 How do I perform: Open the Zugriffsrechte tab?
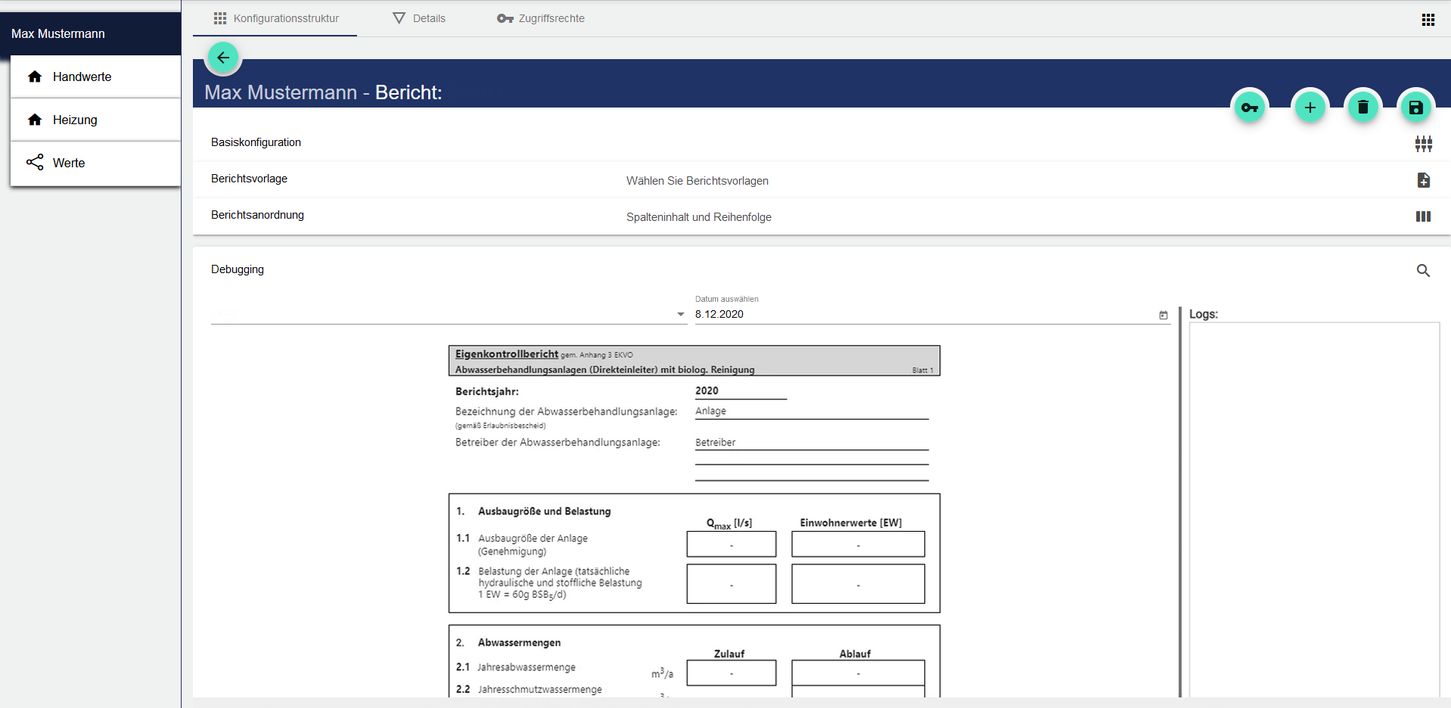541,17
